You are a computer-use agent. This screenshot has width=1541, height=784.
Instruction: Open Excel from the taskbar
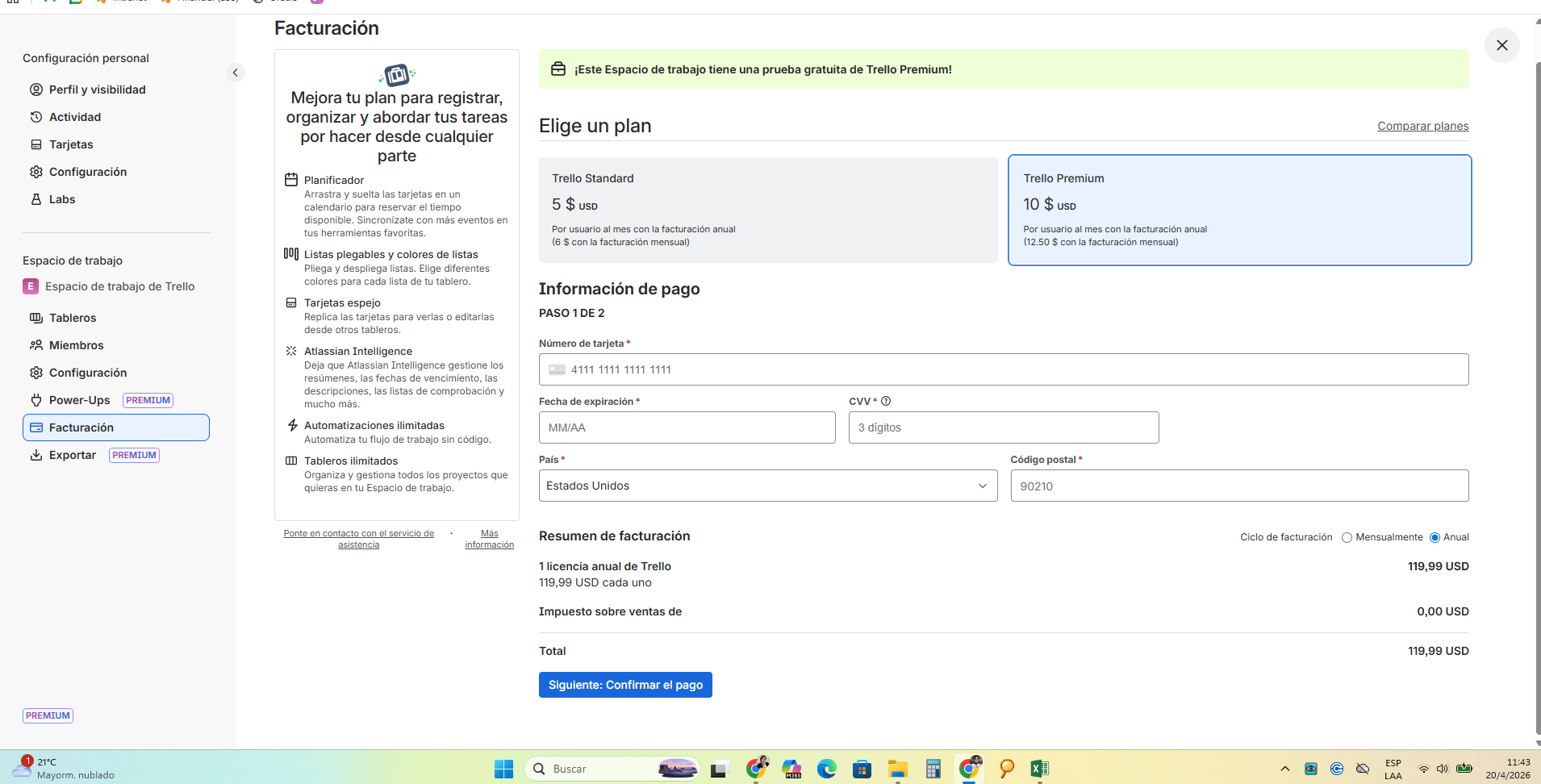[x=1039, y=769]
